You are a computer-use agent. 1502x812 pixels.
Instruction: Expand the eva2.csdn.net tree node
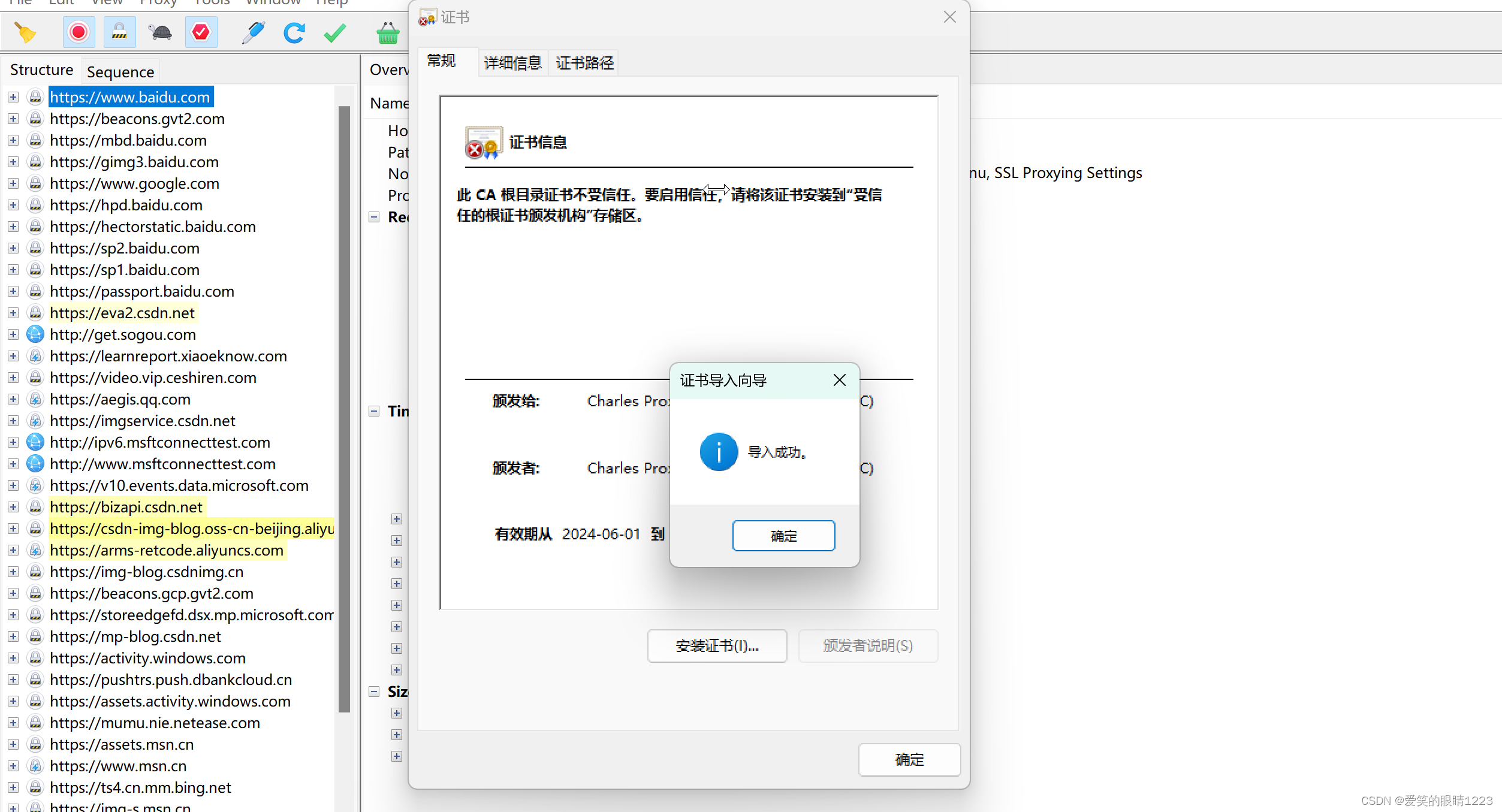click(x=13, y=313)
